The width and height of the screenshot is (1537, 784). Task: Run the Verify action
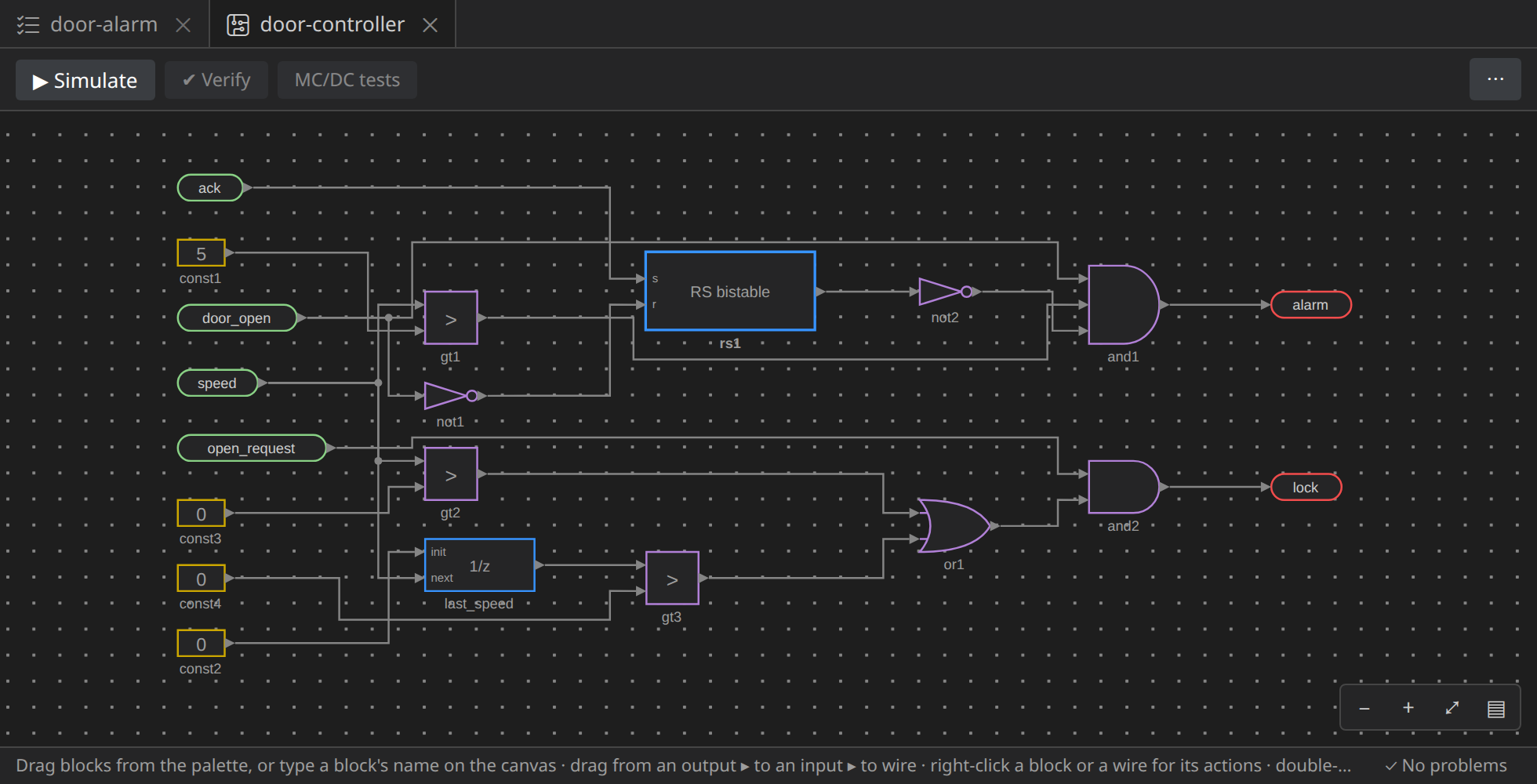216,80
